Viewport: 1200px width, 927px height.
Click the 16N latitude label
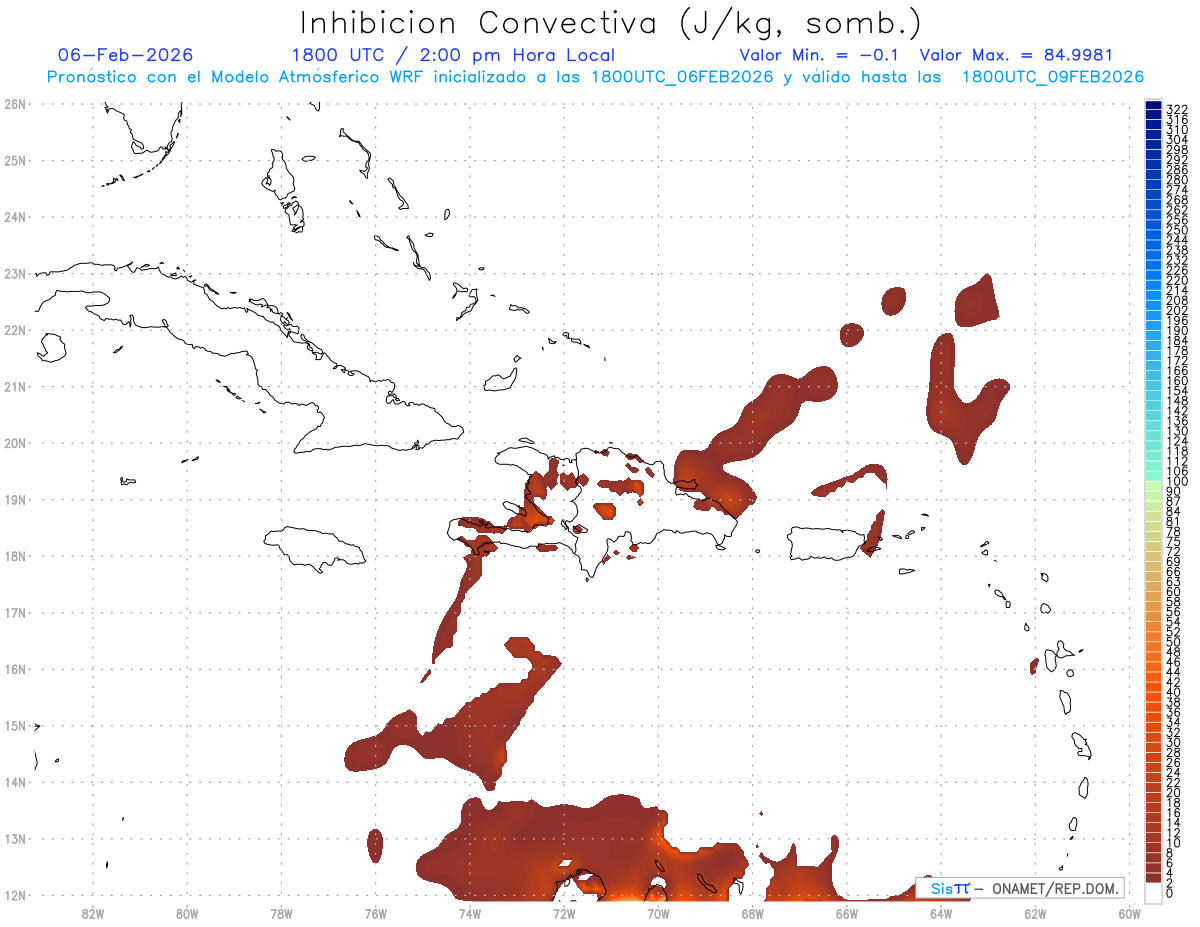tap(14, 669)
